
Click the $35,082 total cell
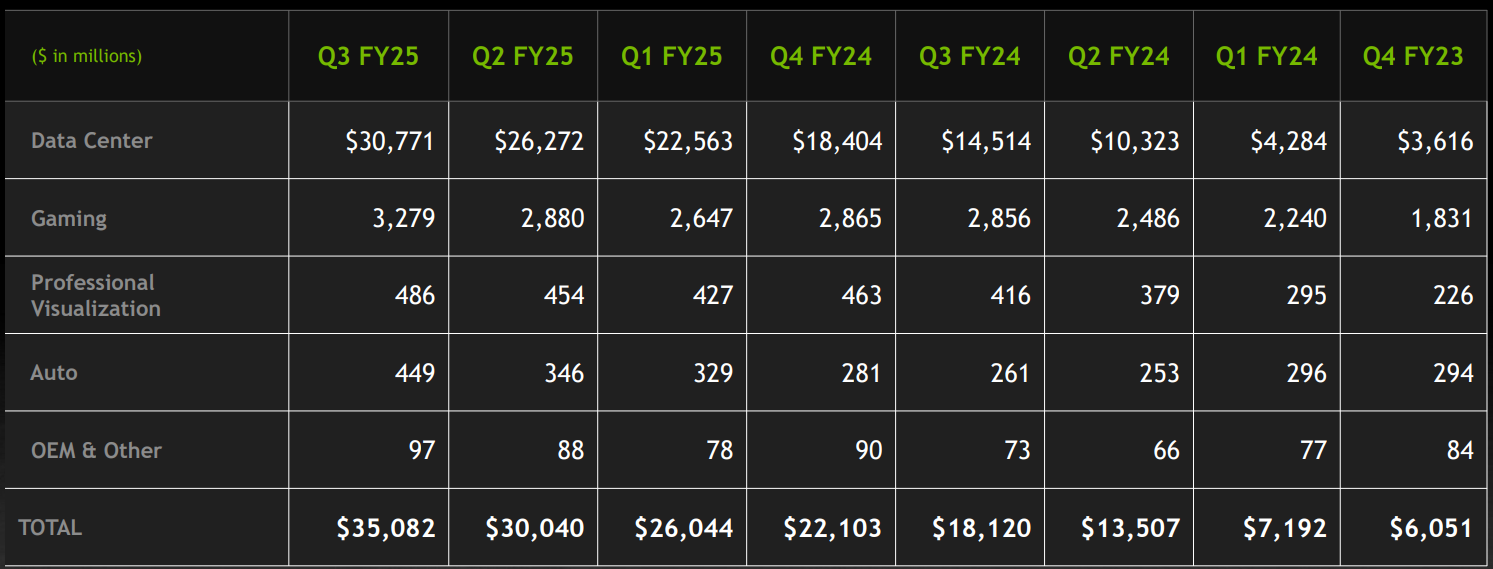tap(386, 527)
